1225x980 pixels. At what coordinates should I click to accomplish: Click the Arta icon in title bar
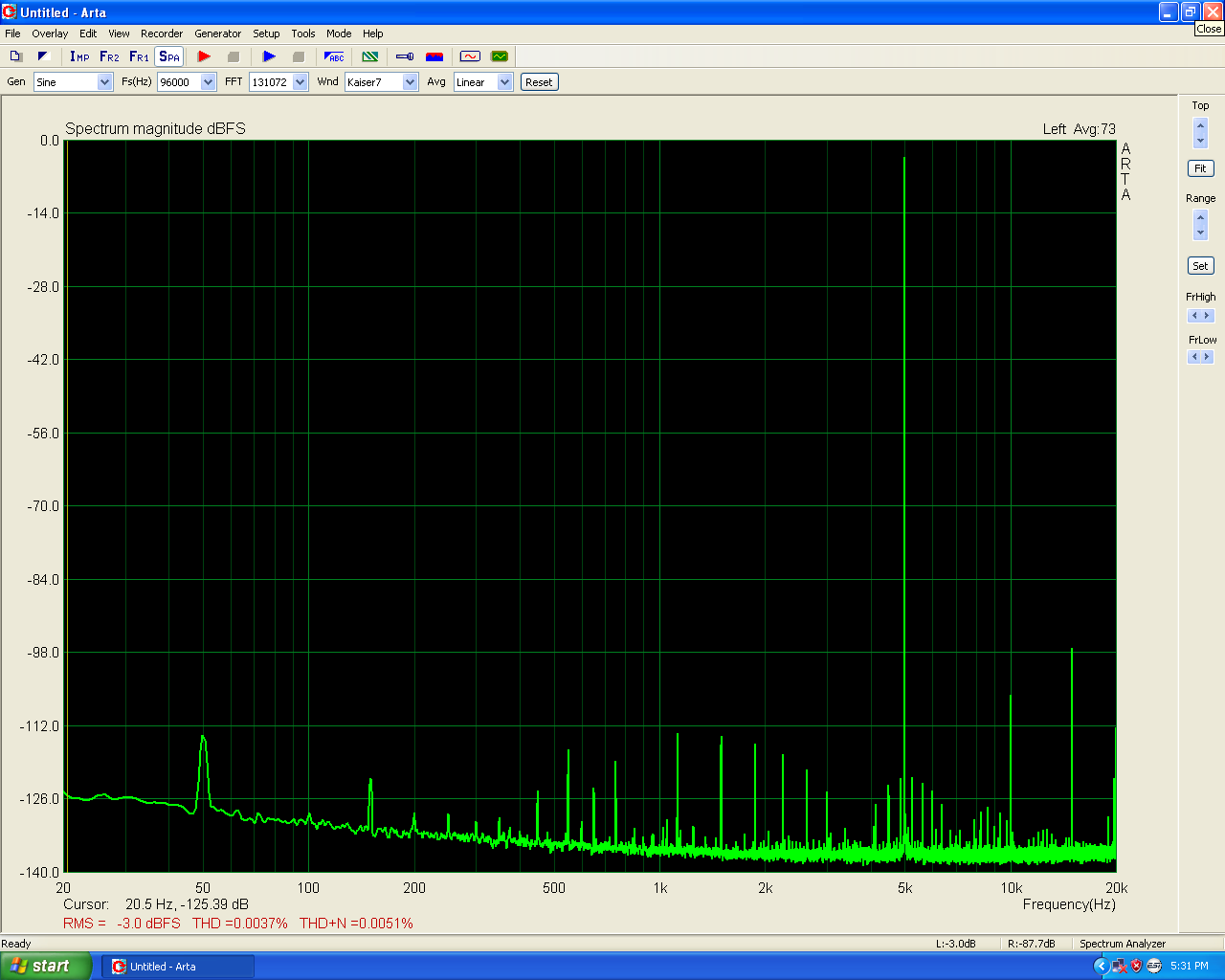point(10,12)
